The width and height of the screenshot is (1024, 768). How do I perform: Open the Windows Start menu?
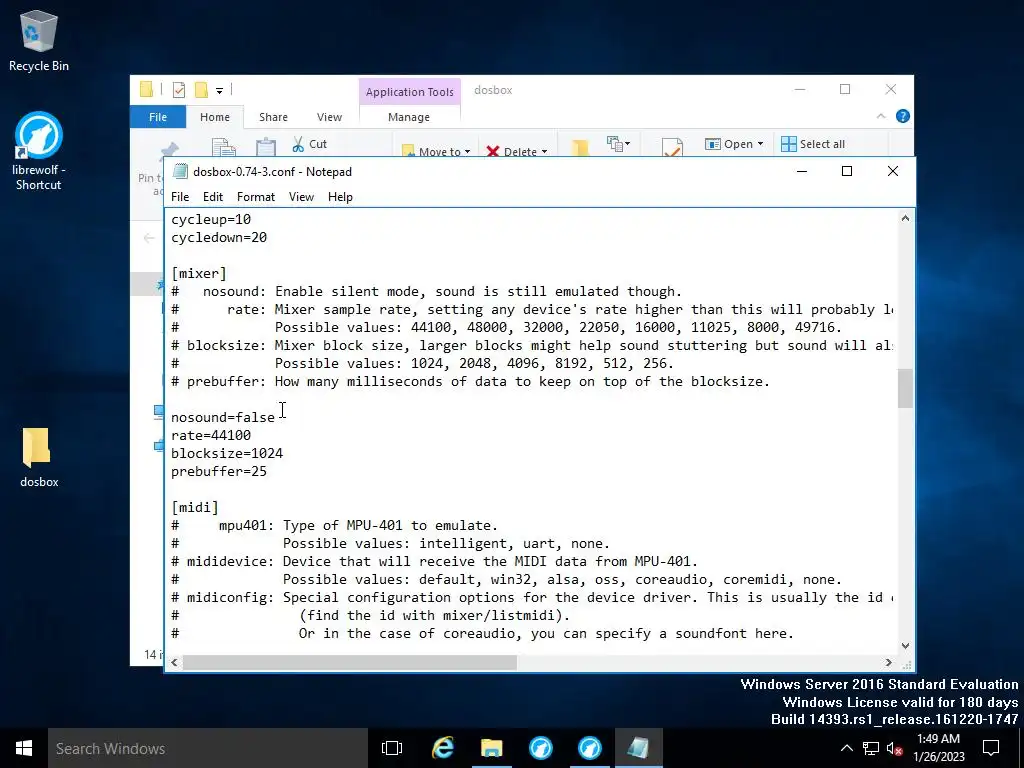[x=24, y=748]
